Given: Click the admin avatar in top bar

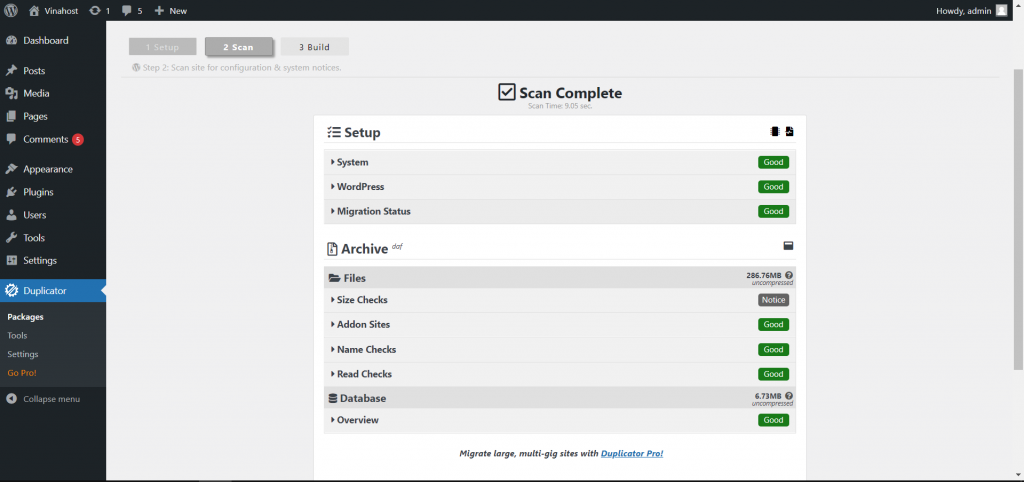Looking at the screenshot, I should (1001, 10).
